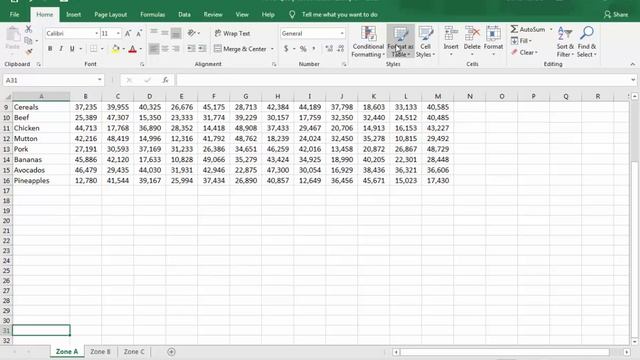Apply the yellow Fill Color swatch
The height and width of the screenshot is (360, 640).
point(116,49)
